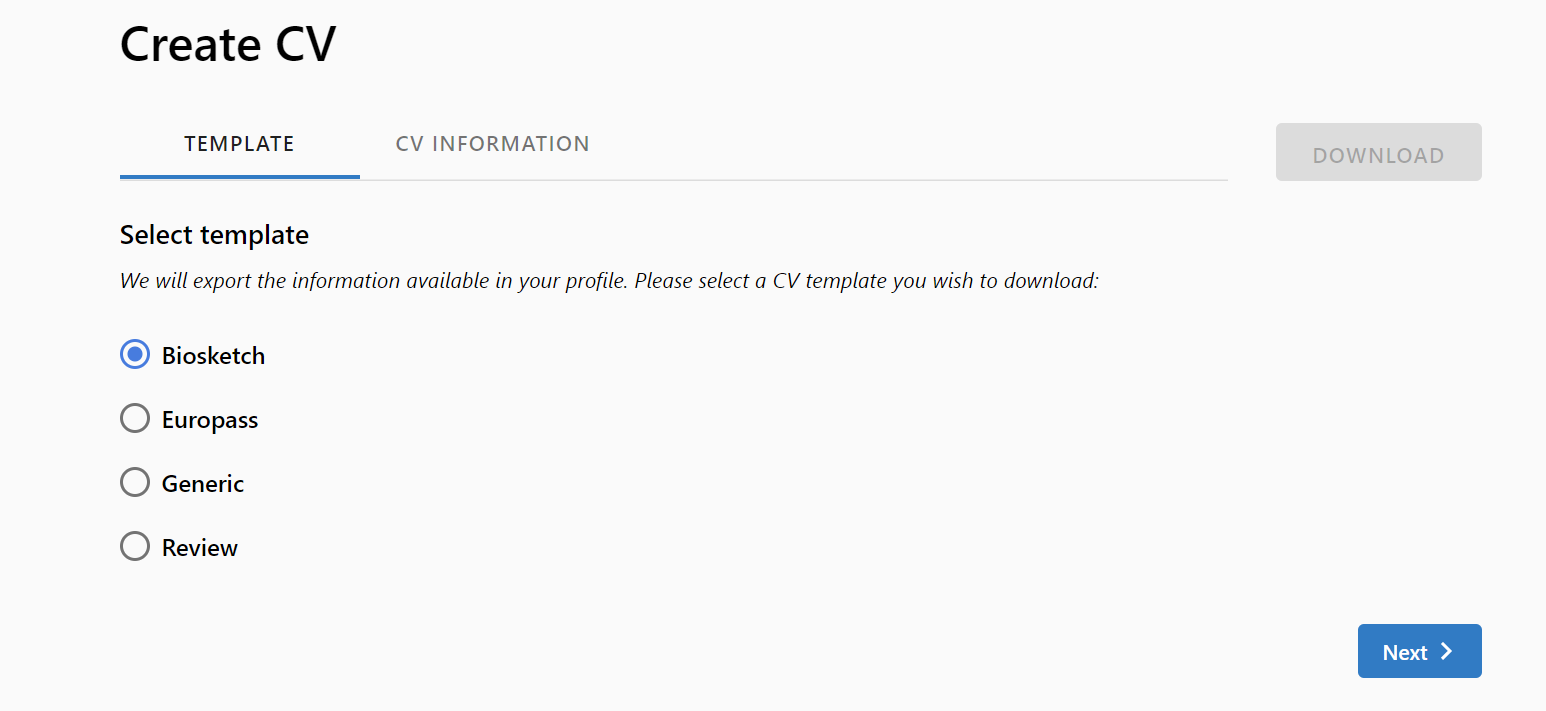Click the italic export information description
This screenshot has width=1546, height=711.
coord(610,281)
